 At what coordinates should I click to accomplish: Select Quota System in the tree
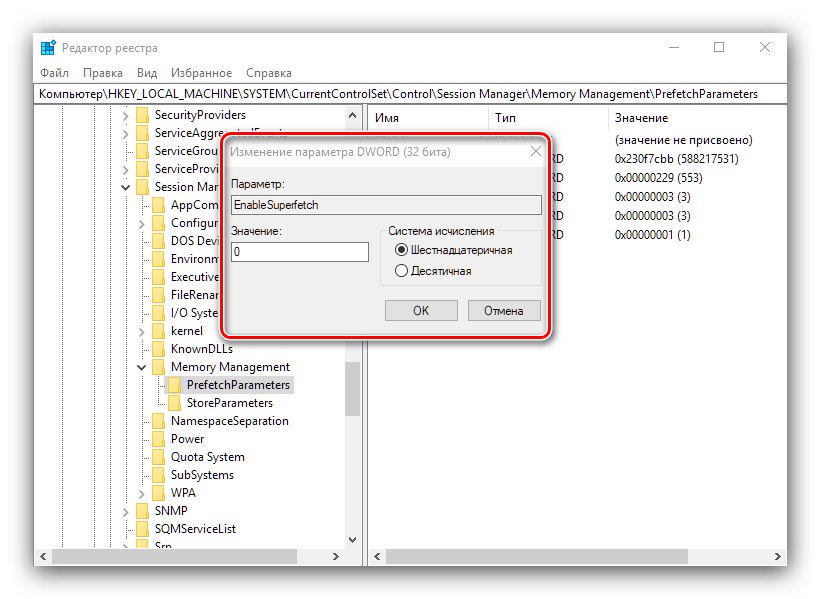tap(208, 457)
